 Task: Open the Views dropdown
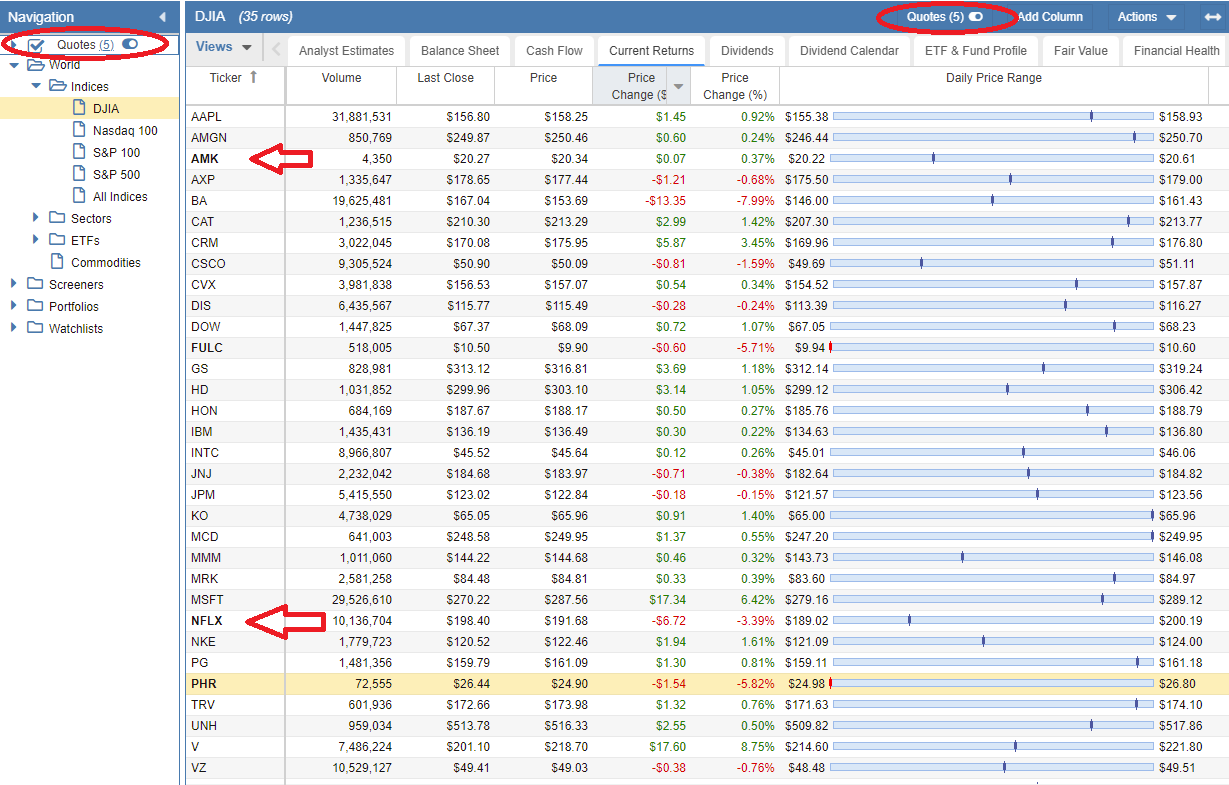pos(224,47)
